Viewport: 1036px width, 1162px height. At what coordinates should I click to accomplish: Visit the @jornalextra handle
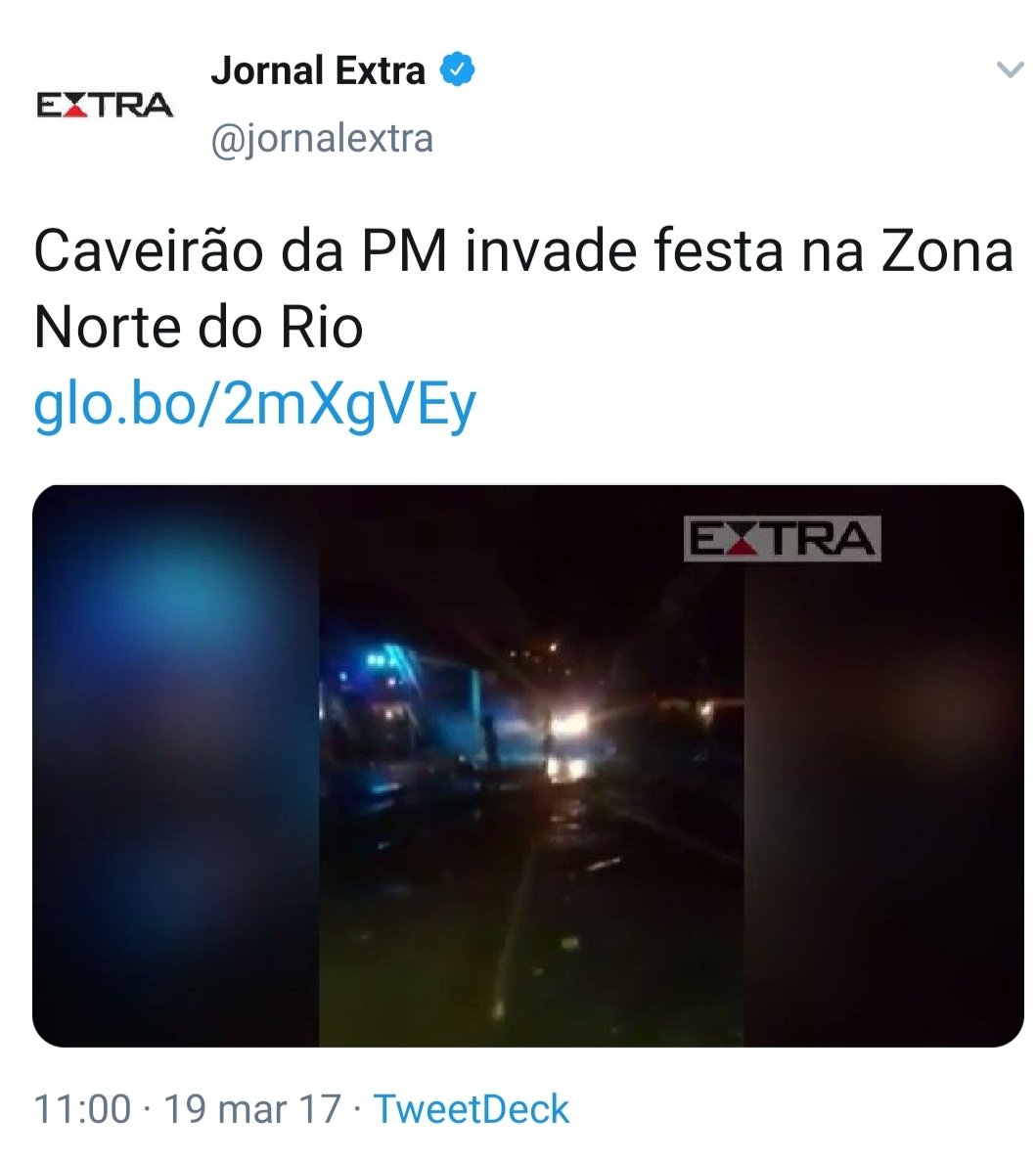click(x=323, y=139)
